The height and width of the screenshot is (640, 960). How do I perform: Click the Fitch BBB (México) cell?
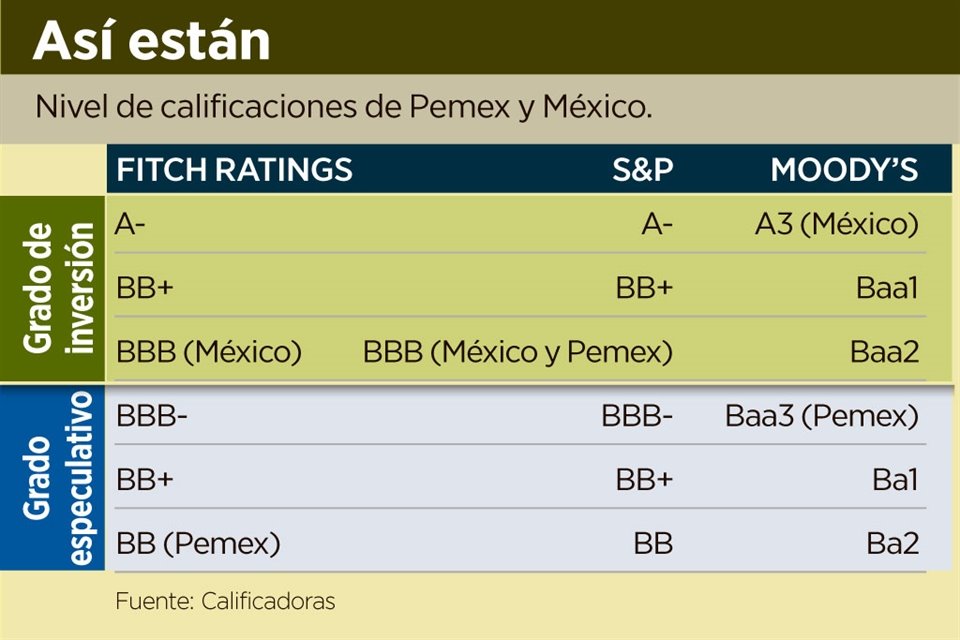pyautogui.click(x=209, y=352)
